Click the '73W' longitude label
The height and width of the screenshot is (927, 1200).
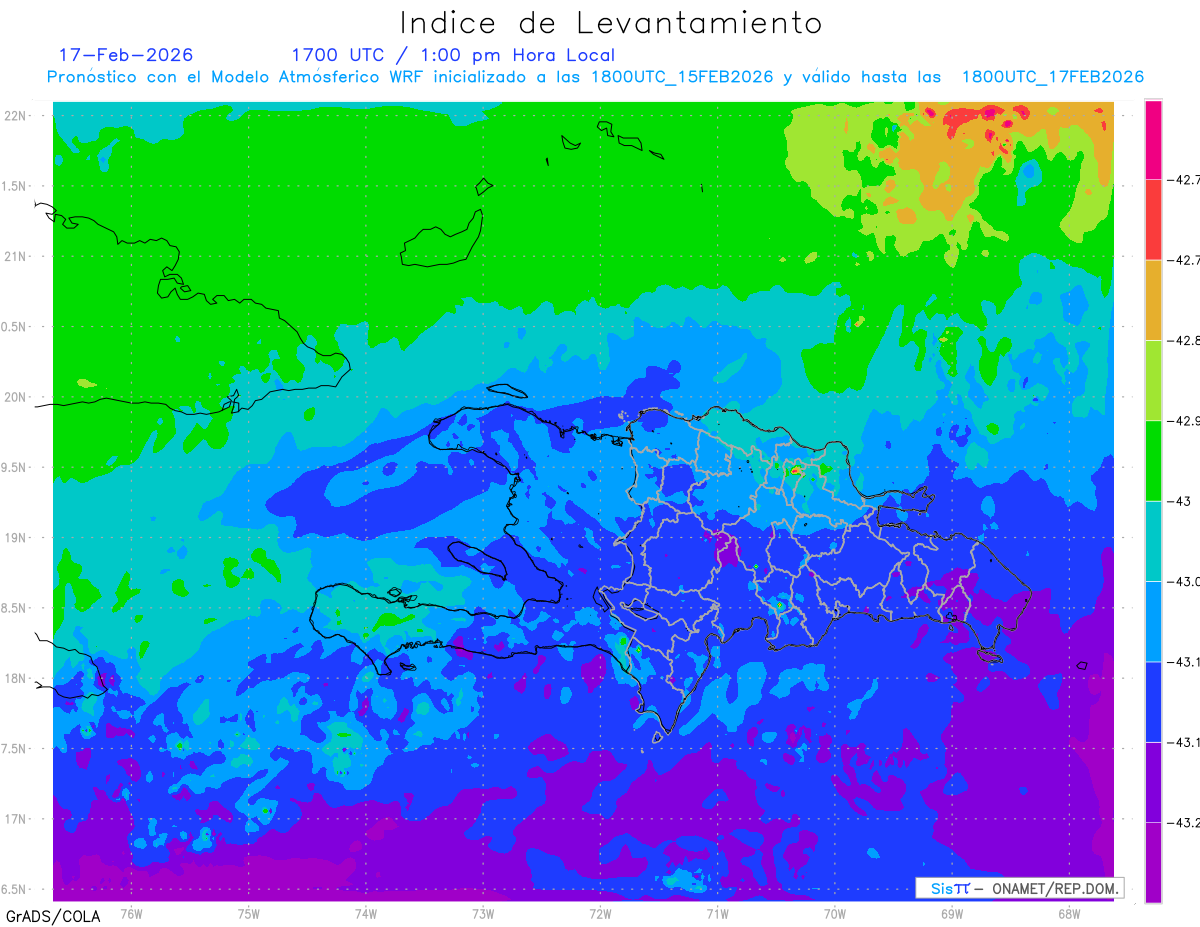pos(483,914)
